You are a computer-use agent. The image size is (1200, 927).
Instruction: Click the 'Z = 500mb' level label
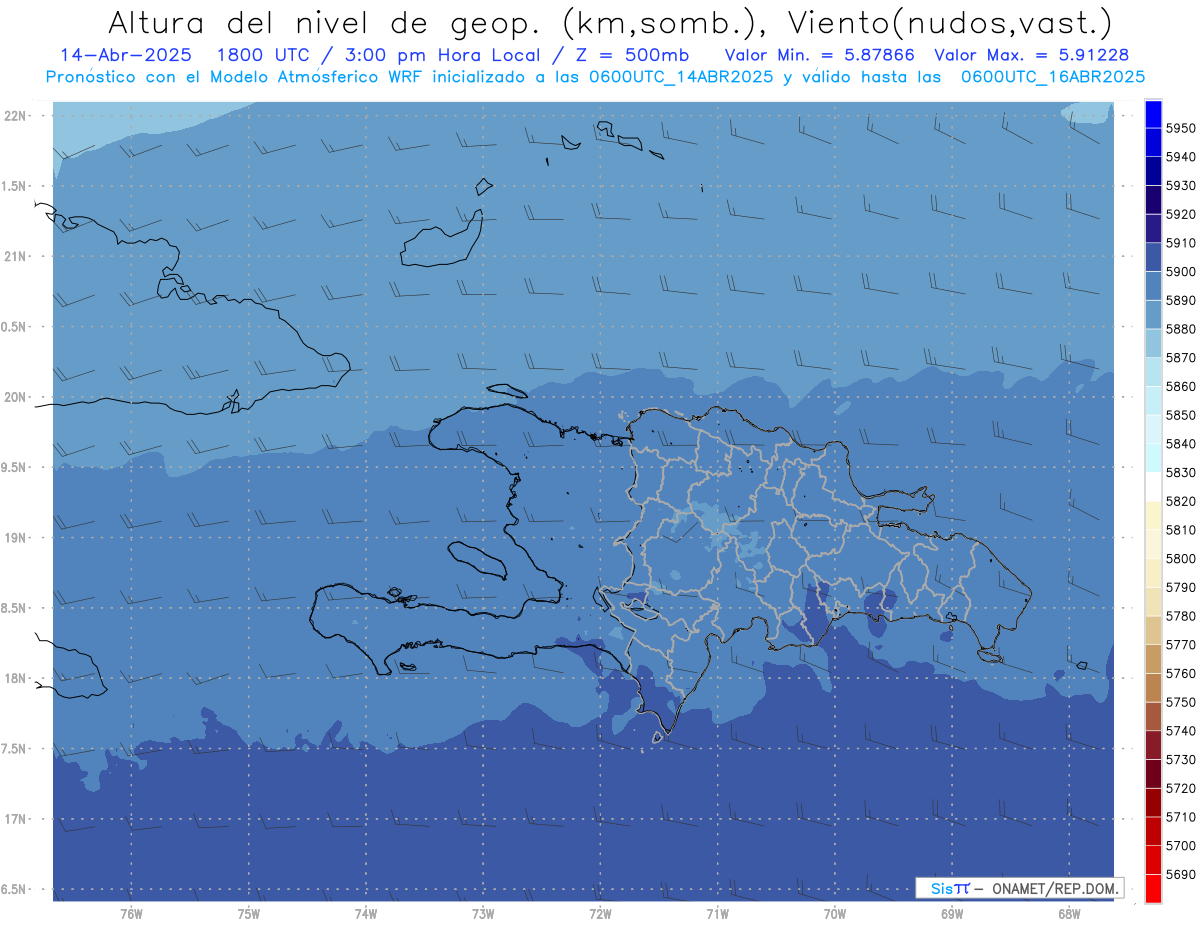tap(633, 55)
